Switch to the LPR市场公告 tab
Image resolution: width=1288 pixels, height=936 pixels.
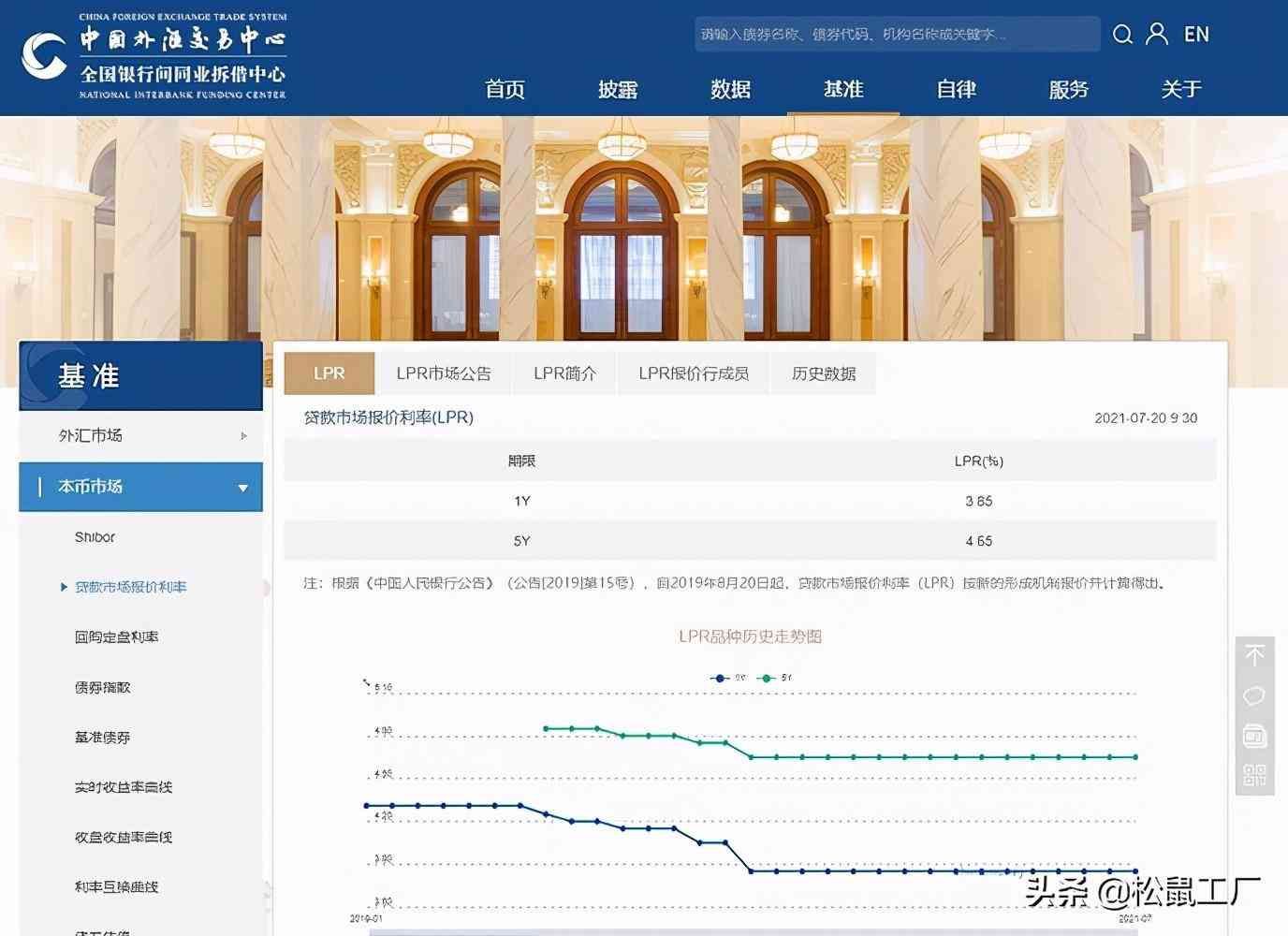coord(444,373)
